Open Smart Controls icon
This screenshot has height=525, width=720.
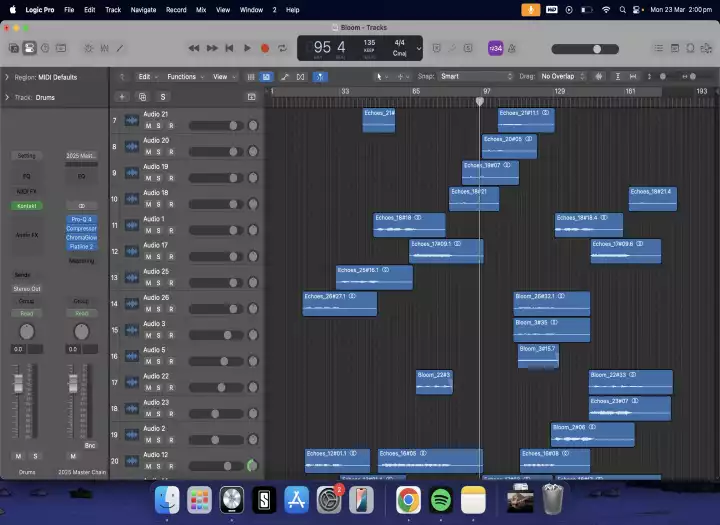click(x=89, y=48)
